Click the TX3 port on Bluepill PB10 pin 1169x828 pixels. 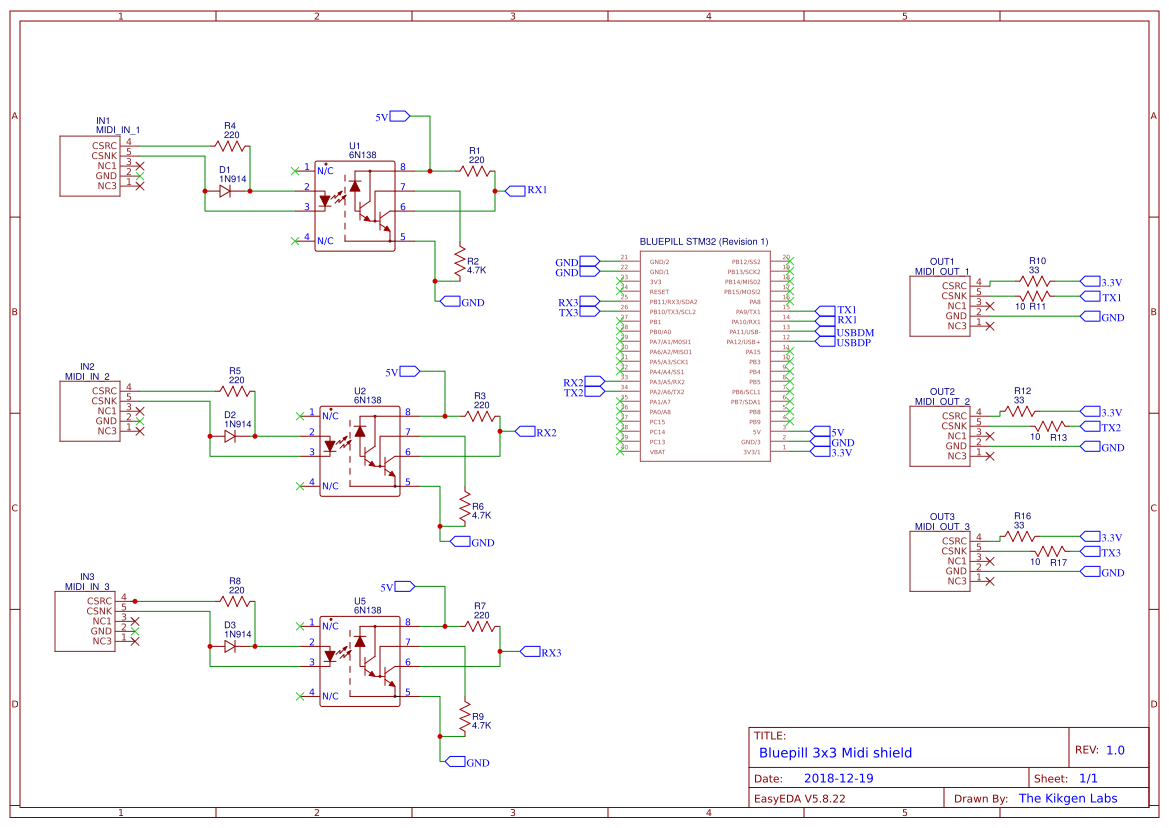click(x=590, y=312)
